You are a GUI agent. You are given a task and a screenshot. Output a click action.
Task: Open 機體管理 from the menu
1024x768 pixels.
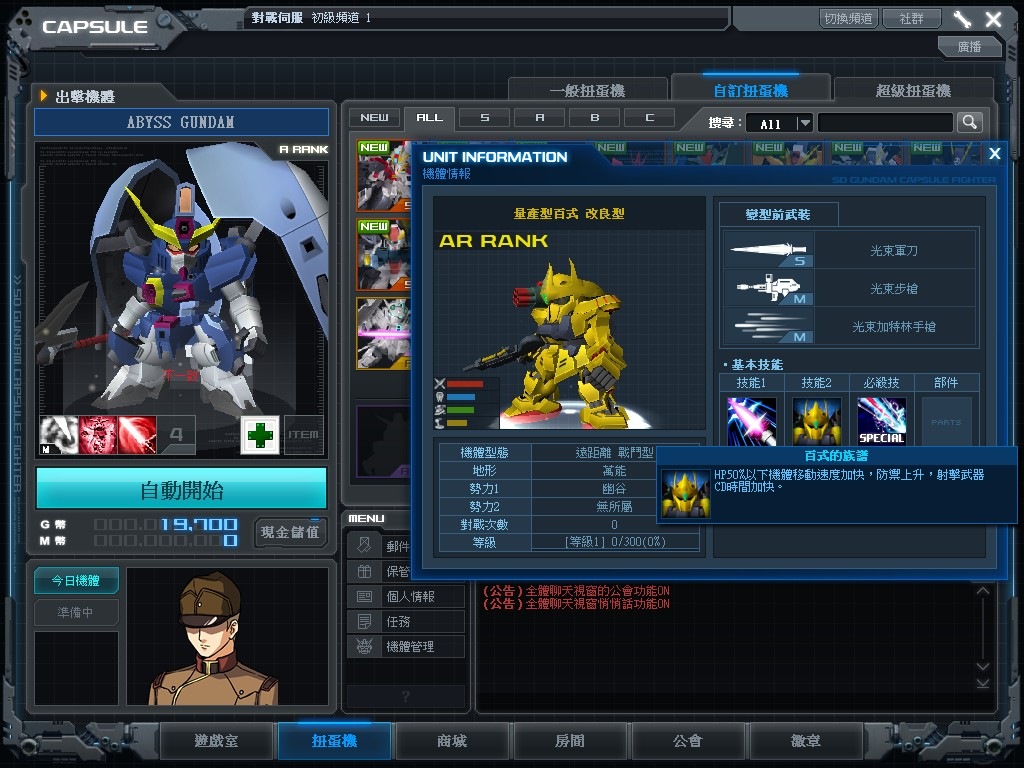click(406, 647)
